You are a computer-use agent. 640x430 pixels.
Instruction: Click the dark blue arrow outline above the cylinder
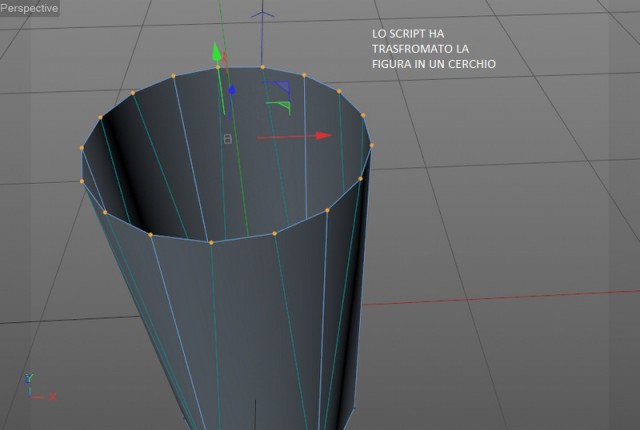[x=262, y=16]
